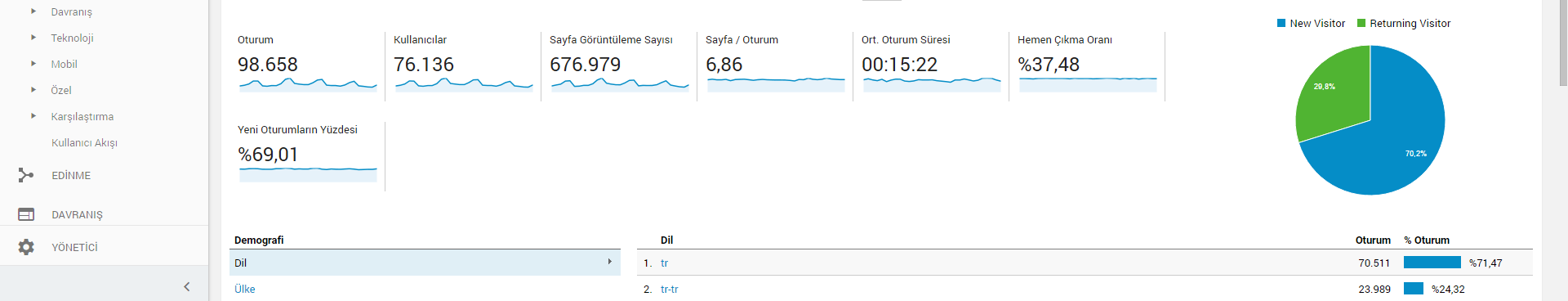
Task: Open the EDİNME acquisition icon
Action: tap(26, 175)
